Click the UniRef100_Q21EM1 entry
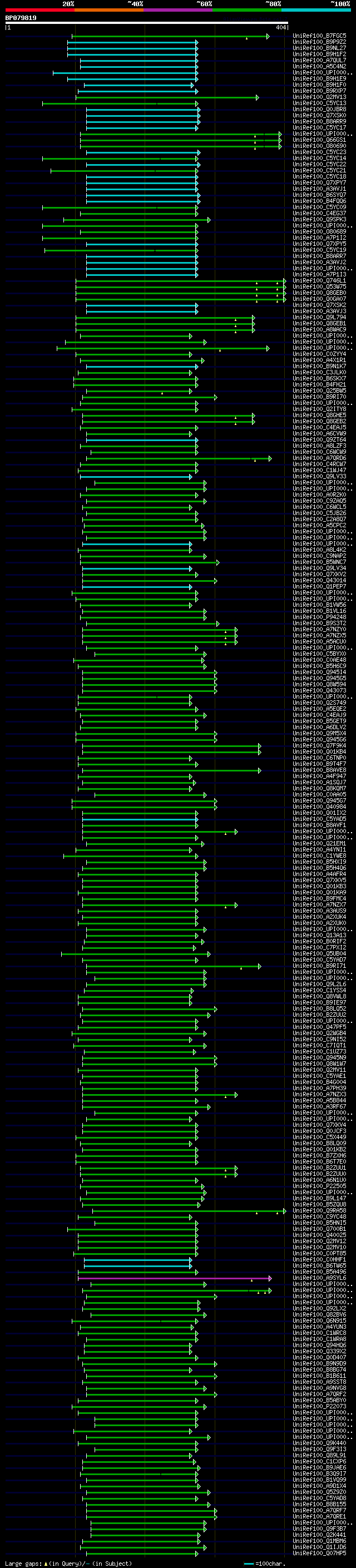The height and width of the screenshot is (1568, 356). tap(319, 844)
